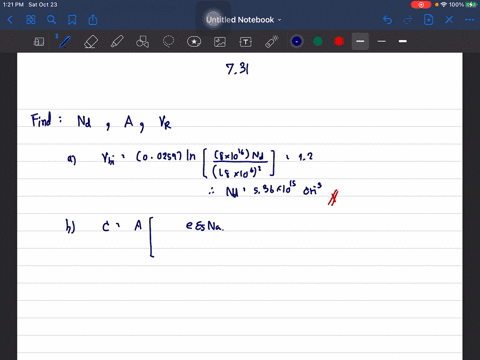Select the Eraser tool
Image resolution: width=480 pixels, height=360 pixels.
[91, 42]
